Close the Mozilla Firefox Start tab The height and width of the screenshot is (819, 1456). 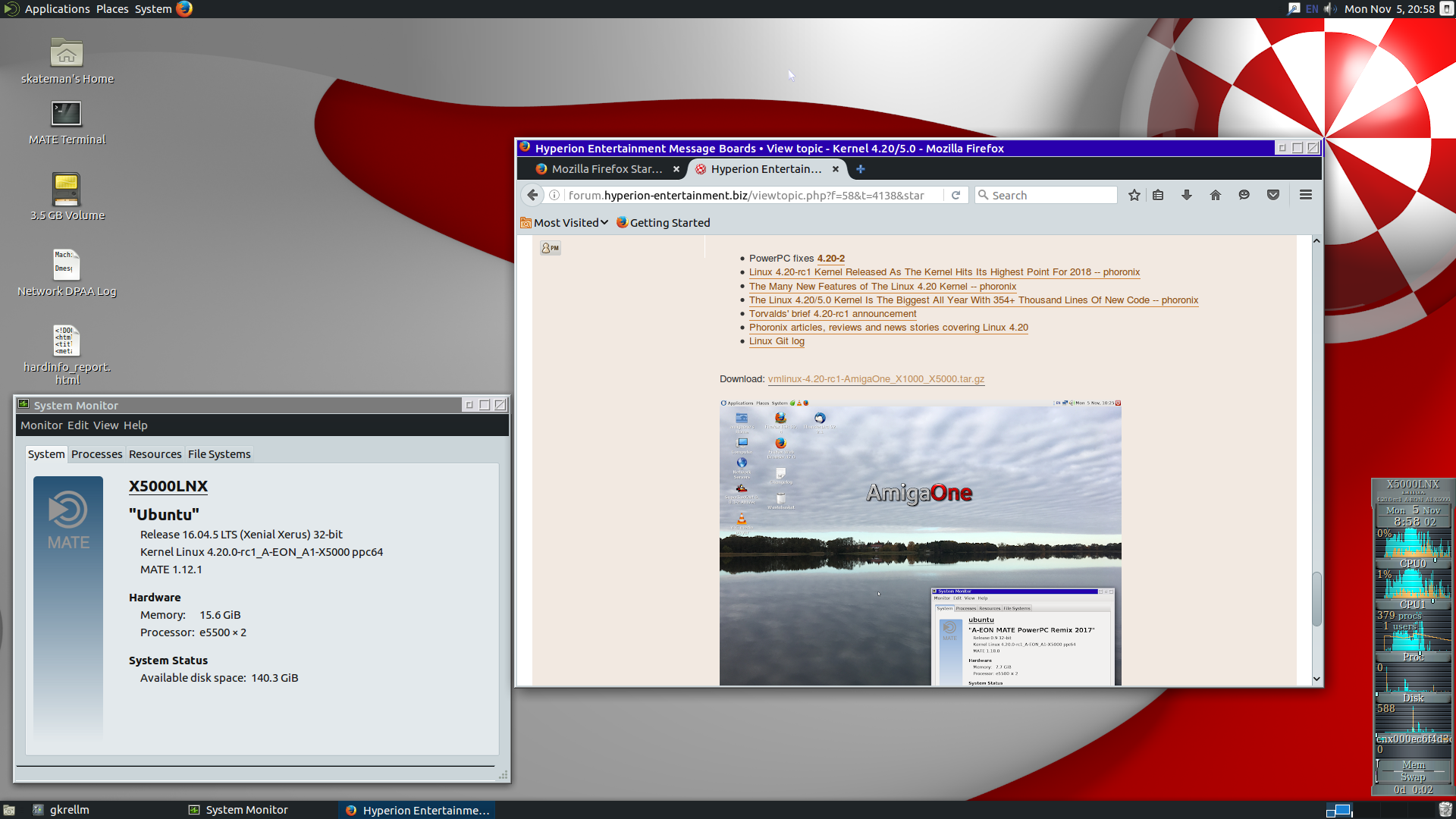[676, 169]
